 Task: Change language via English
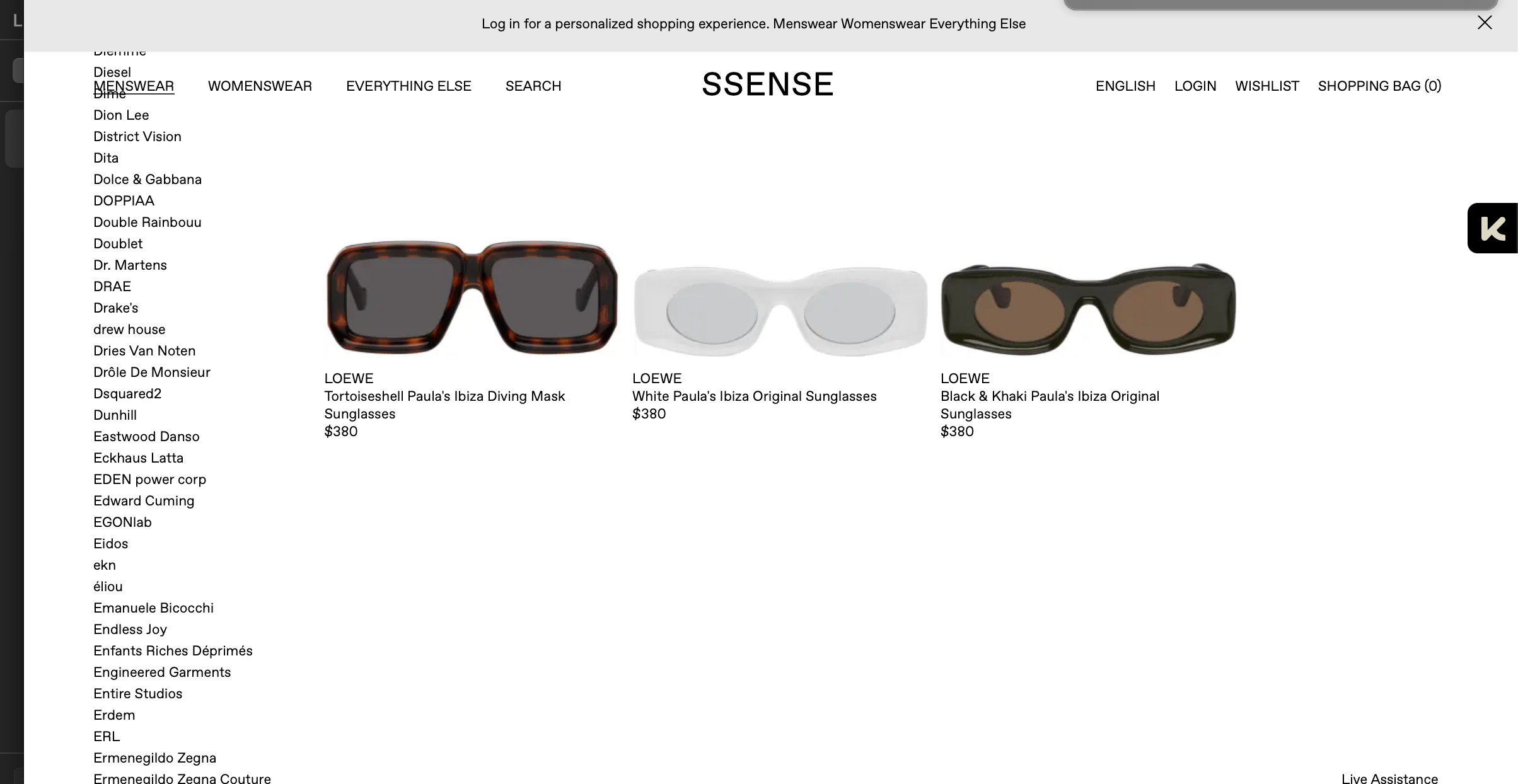tap(1125, 86)
